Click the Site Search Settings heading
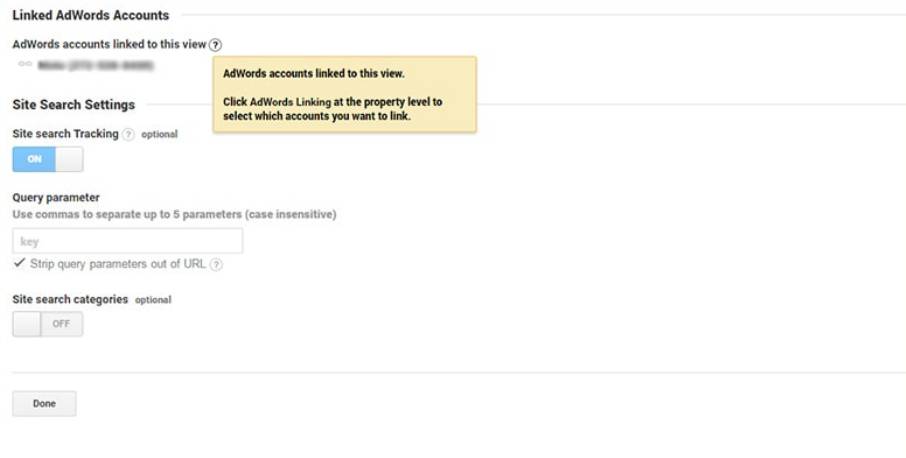The image size is (906, 458). coord(73,105)
